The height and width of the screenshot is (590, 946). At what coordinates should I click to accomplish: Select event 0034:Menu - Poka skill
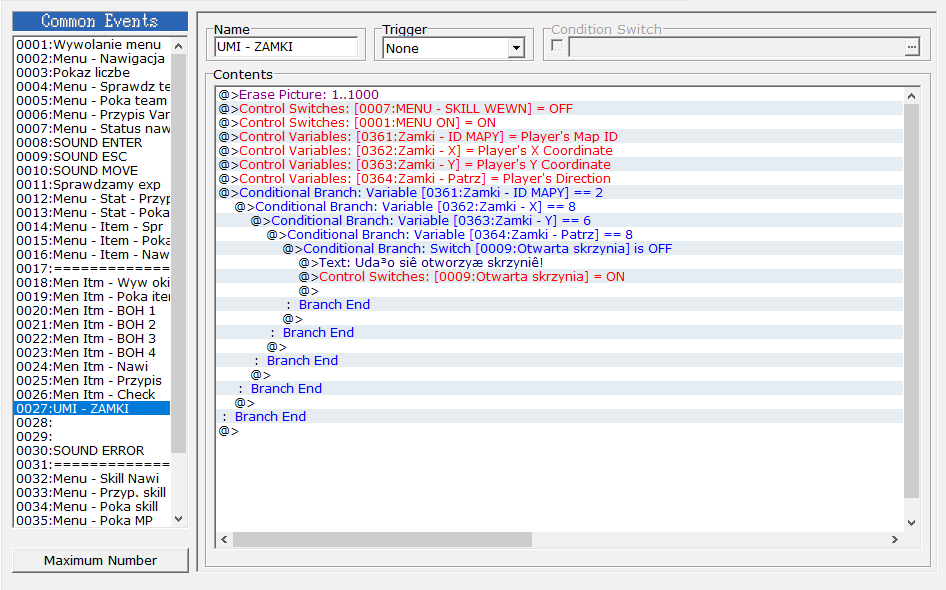pyautogui.click(x=92, y=506)
